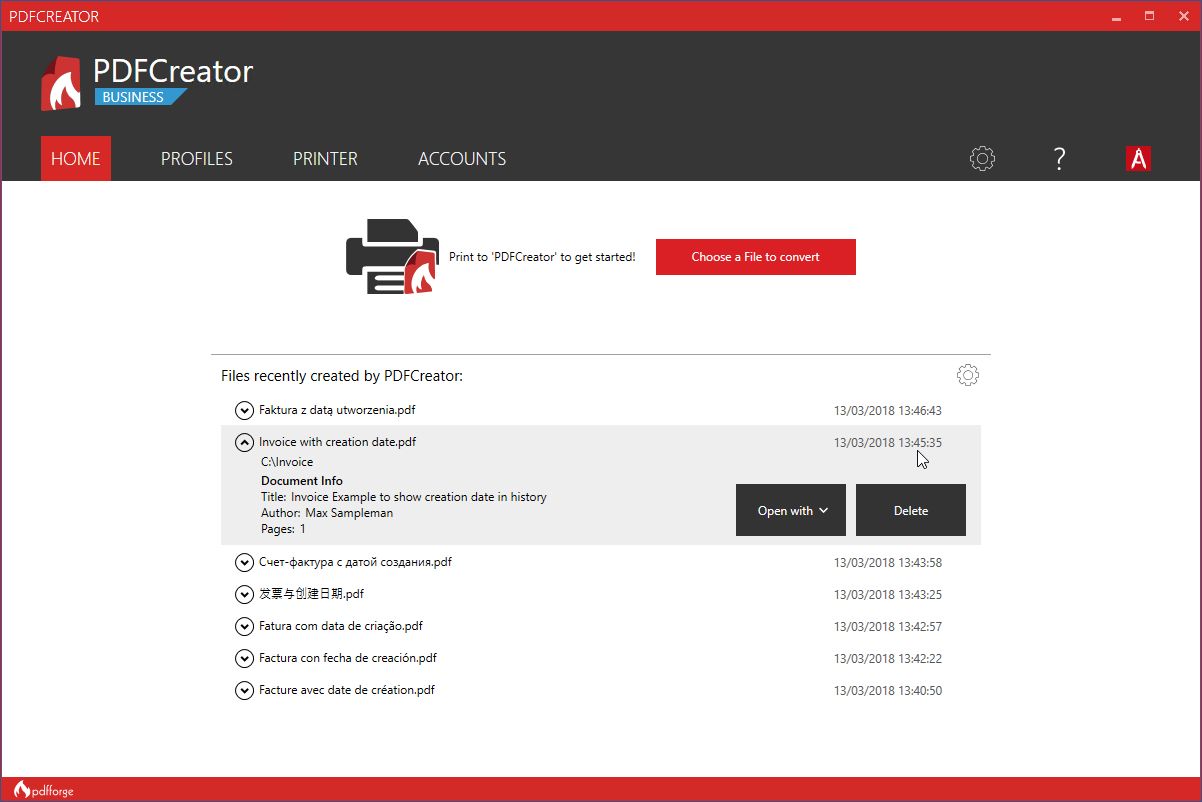The image size is (1202, 802).
Task: Select file name Invoice with creation date.pdf
Action: (338, 442)
